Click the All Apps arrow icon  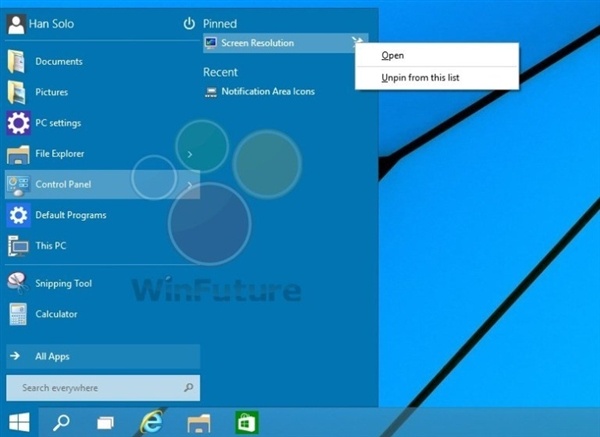[x=15, y=356]
